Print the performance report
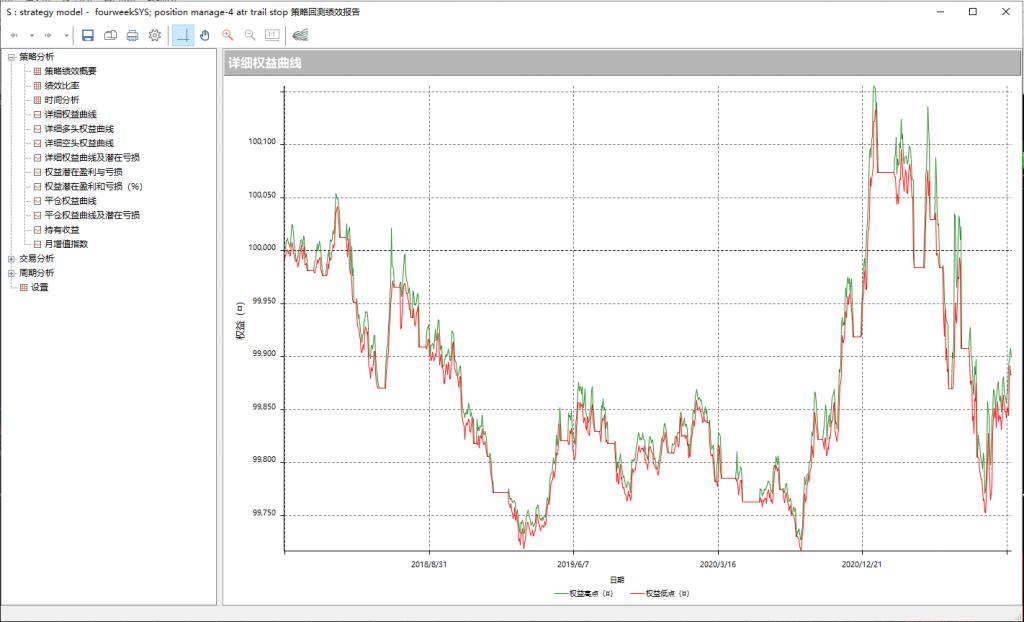 [133, 35]
